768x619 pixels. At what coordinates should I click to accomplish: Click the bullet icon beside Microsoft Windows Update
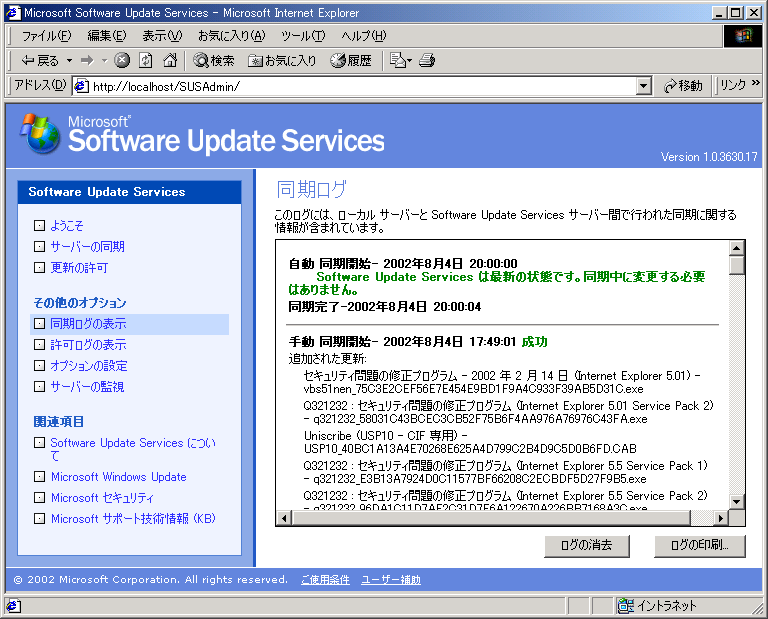coord(39,476)
